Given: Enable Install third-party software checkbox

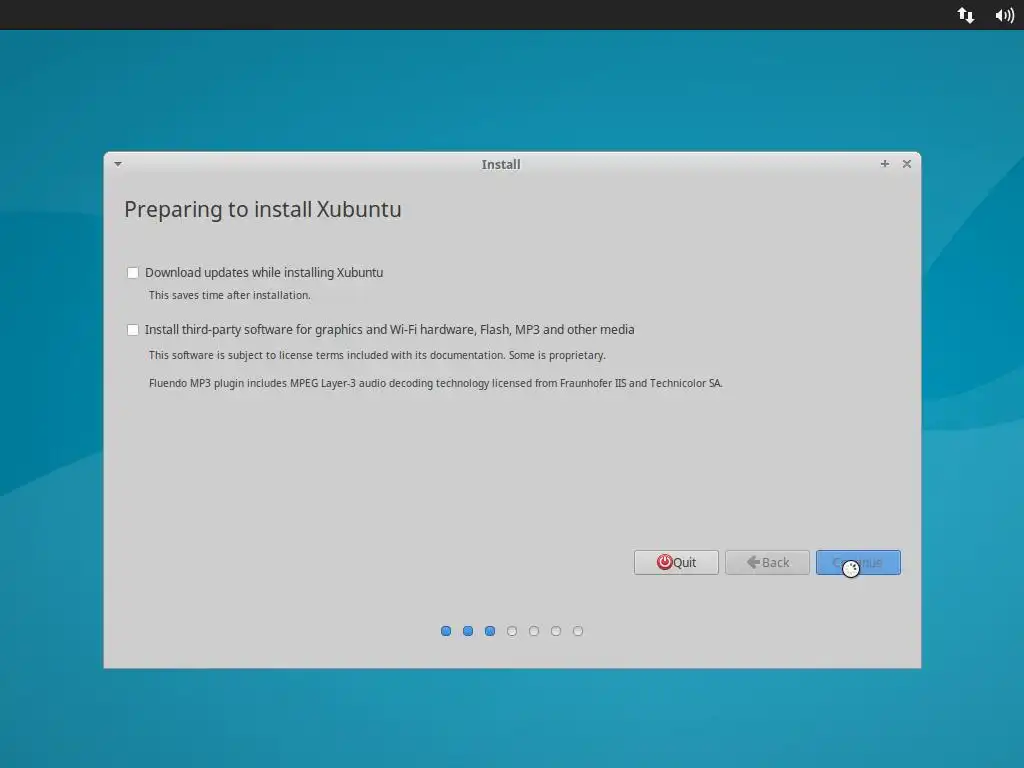Looking at the screenshot, I should (133, 330).
